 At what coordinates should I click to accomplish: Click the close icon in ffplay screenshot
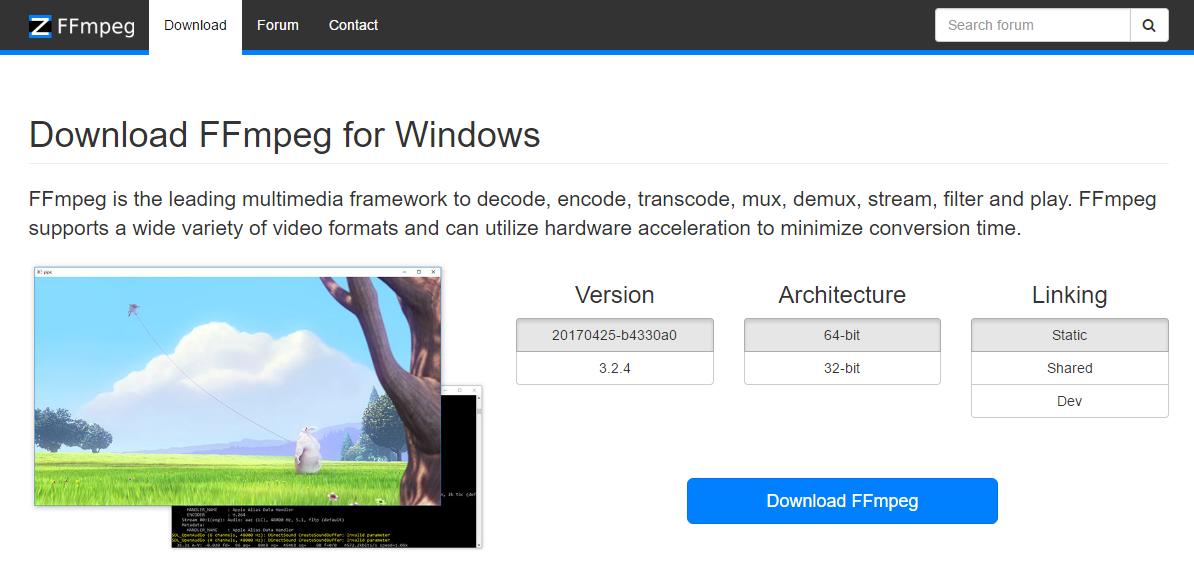pos(433,272)
